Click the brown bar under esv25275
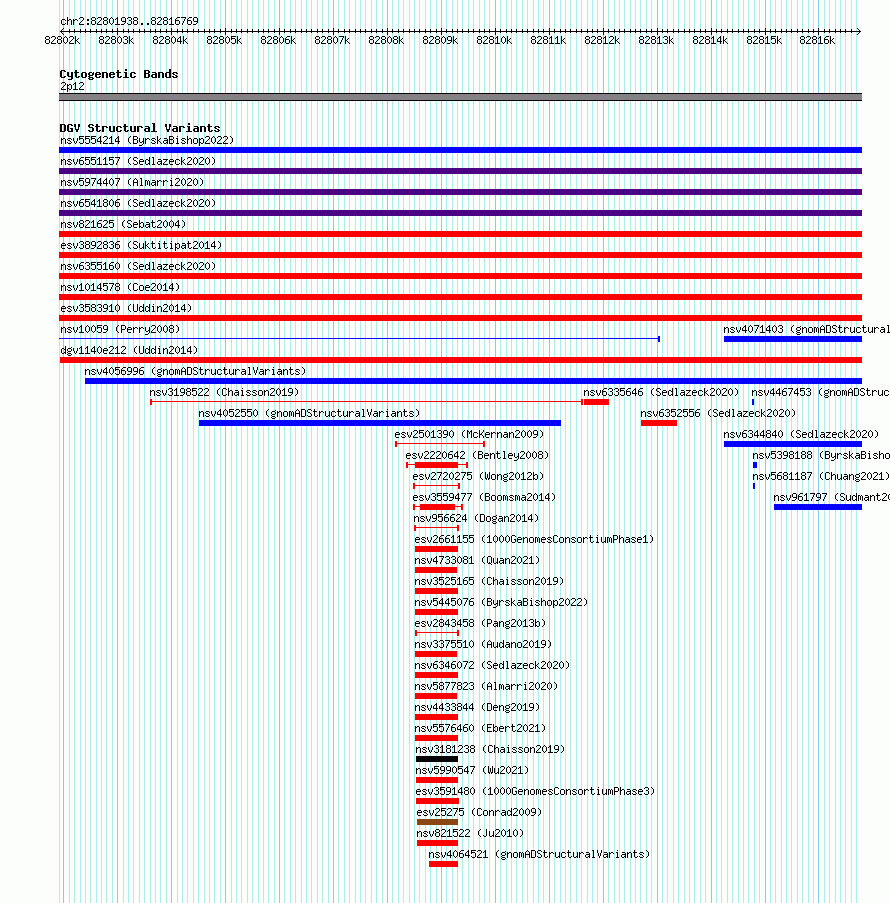The height and width of the screenshot is (903, 890). click(437, 822)
